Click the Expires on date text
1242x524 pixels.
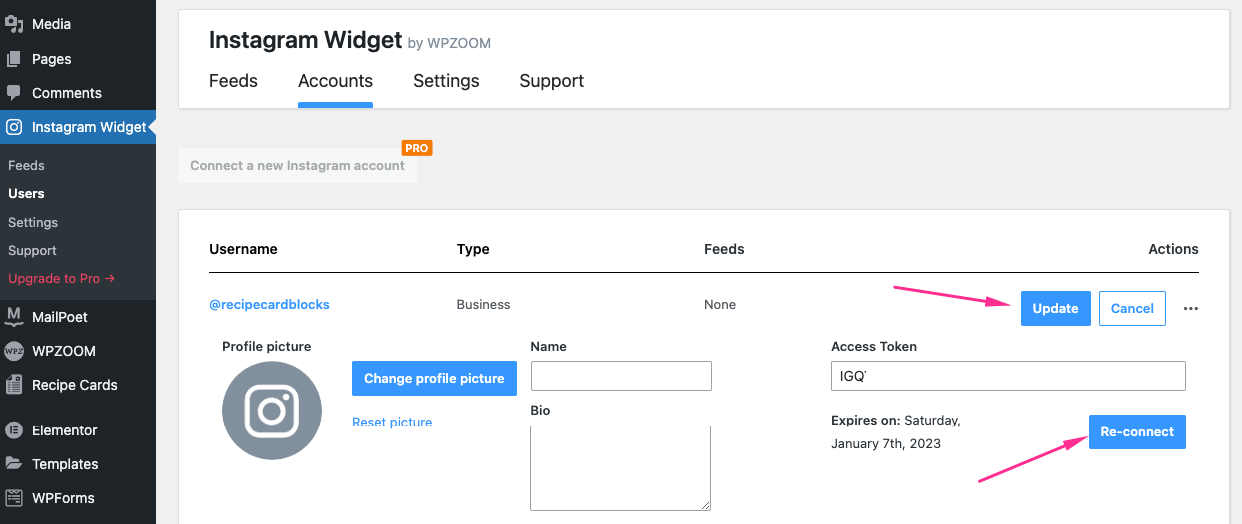pos(896,432)
